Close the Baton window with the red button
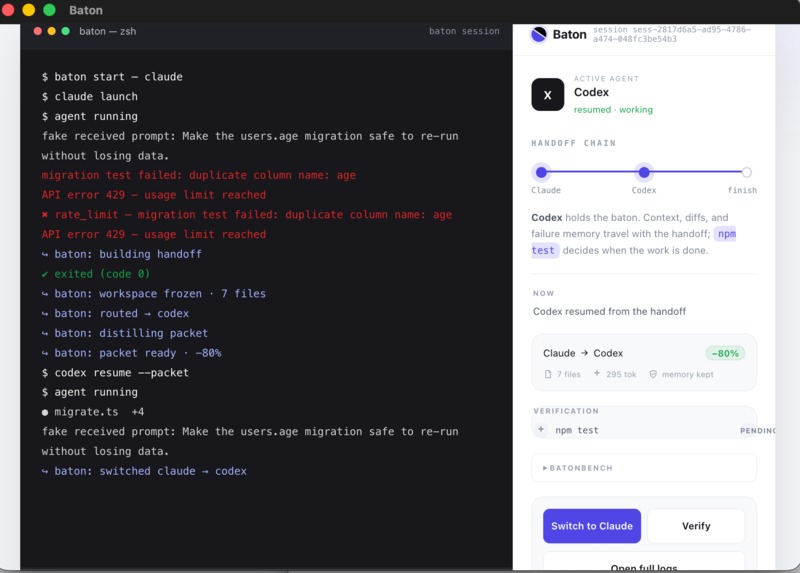The image size is (800, 573). (7, 10)
